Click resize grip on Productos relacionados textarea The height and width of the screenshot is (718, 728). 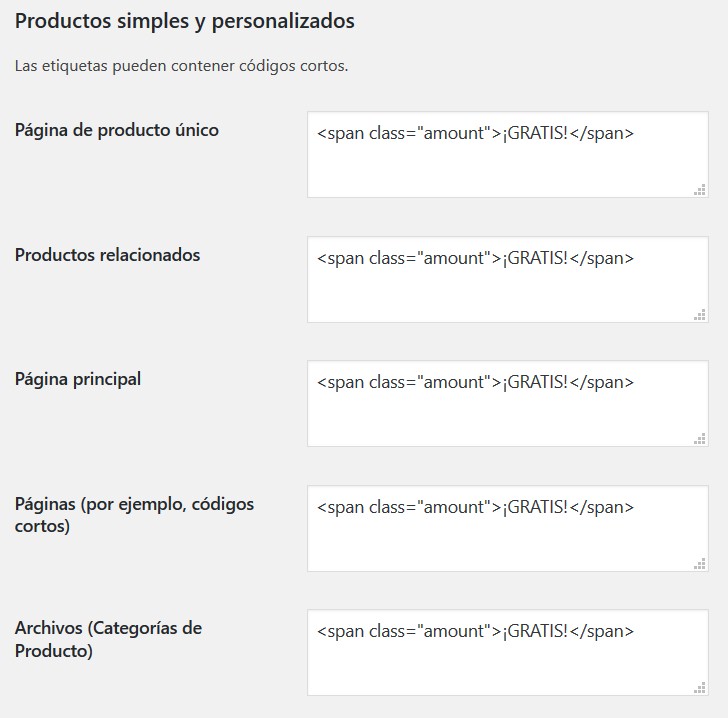[x=700, y=314]
